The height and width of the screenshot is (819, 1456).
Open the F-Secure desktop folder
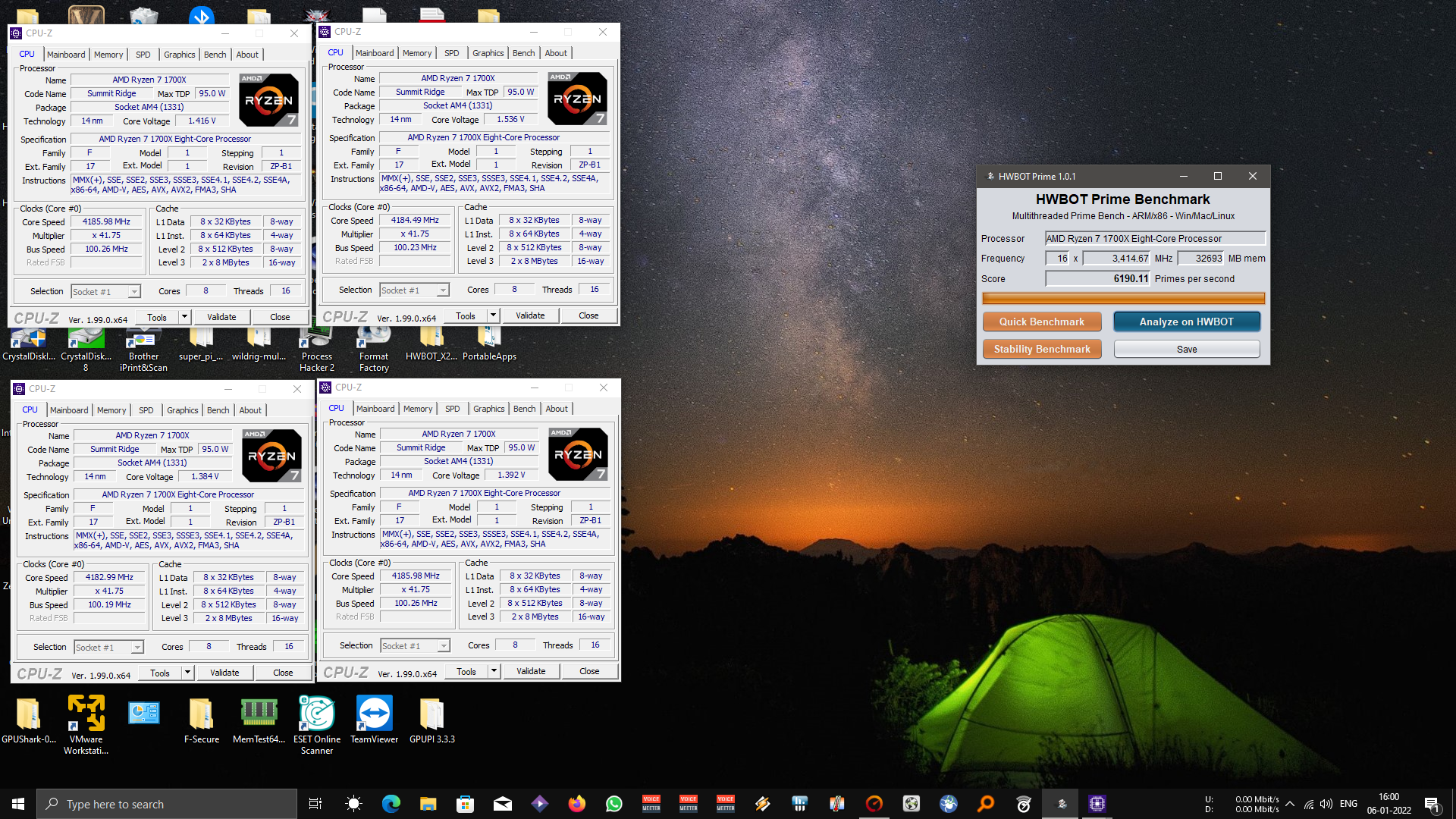coord(201,720)
